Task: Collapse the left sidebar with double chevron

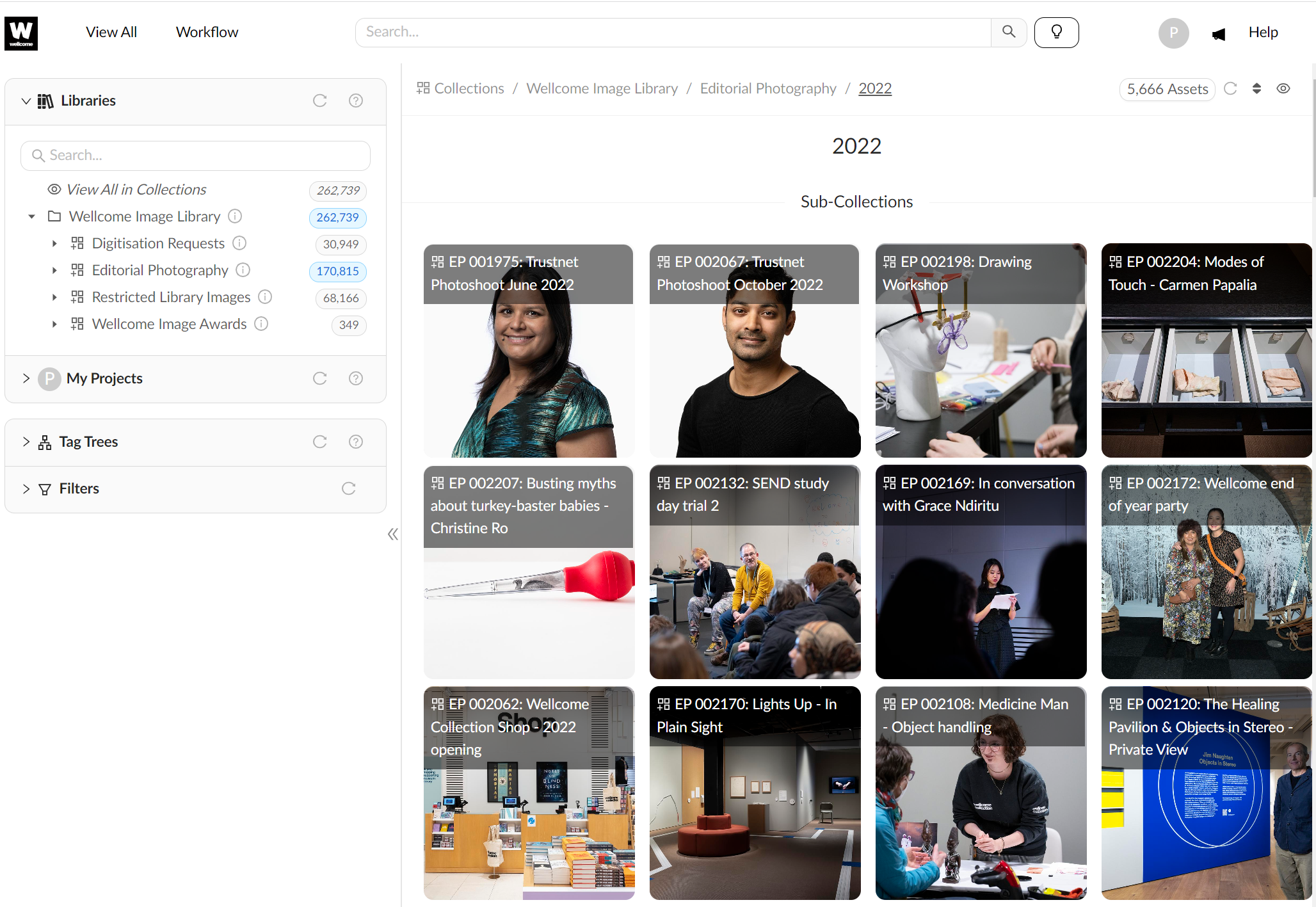Action: tap(392, 534)
